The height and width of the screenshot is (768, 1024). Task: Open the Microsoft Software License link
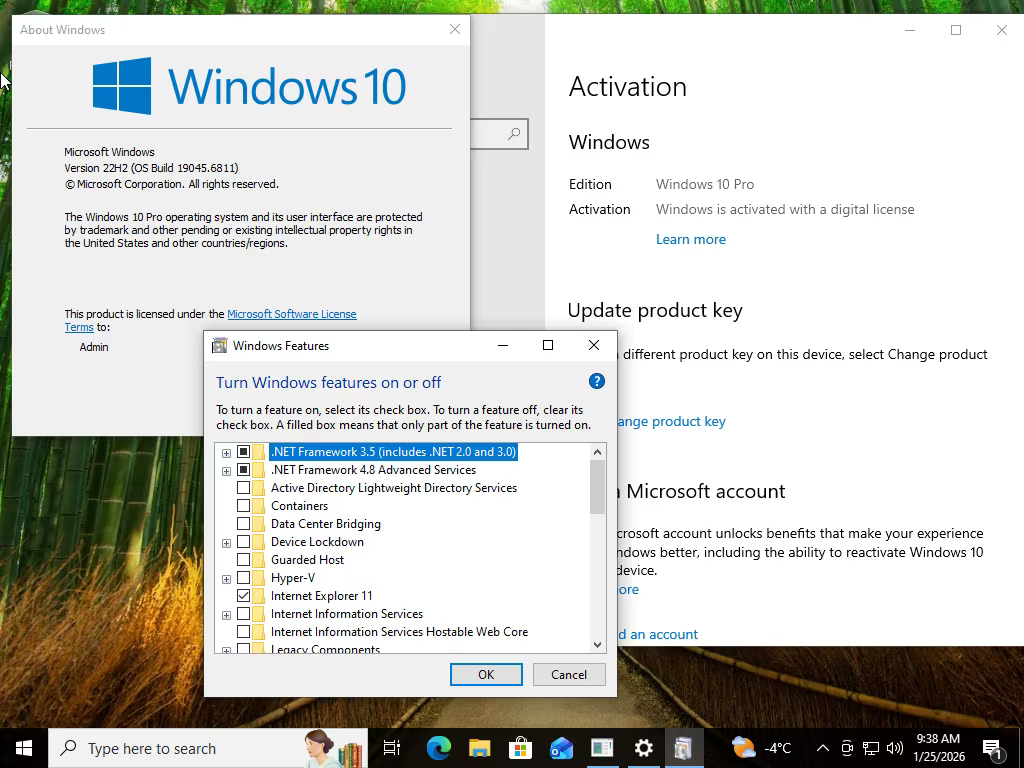[x=291, y=314]
